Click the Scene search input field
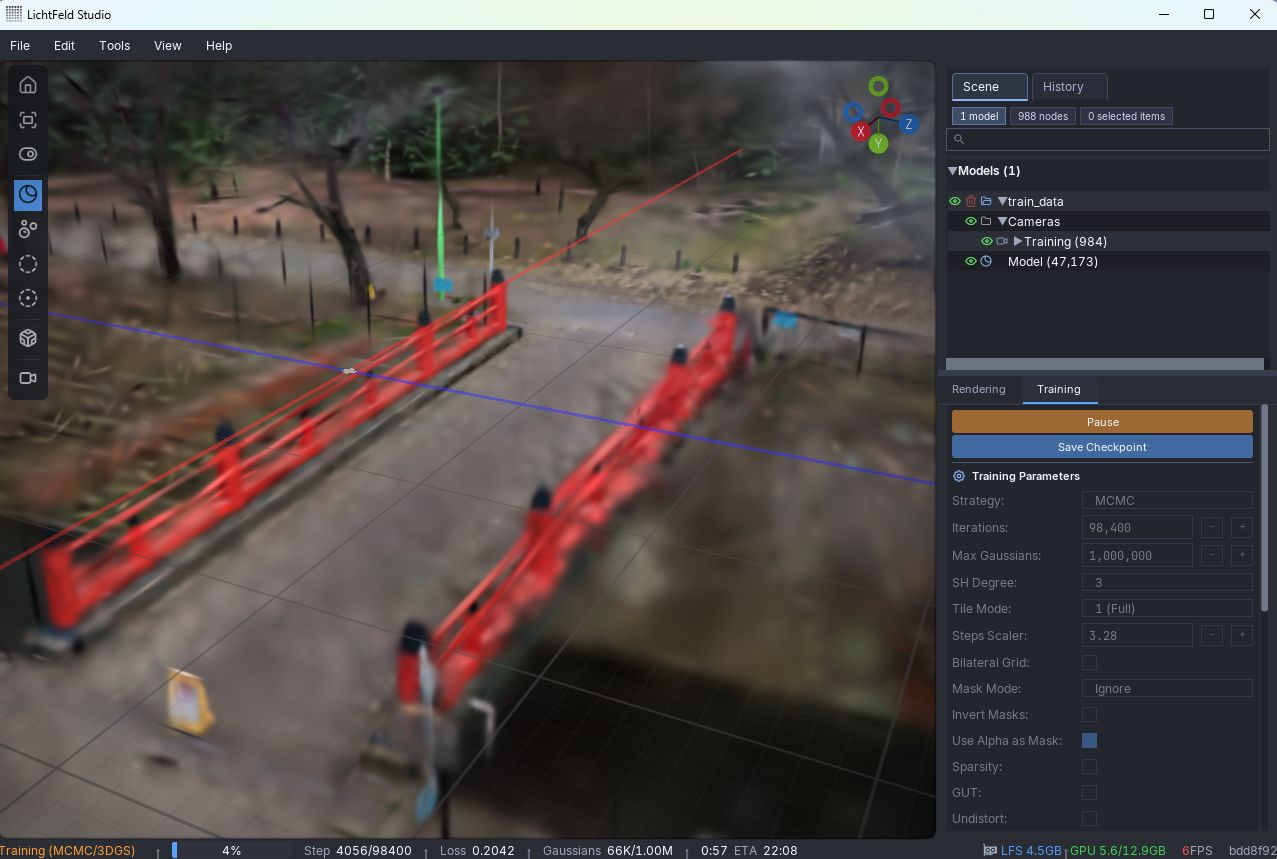Image resolution: width=1277 pixels, height=859 pixels. point(1108,140)
